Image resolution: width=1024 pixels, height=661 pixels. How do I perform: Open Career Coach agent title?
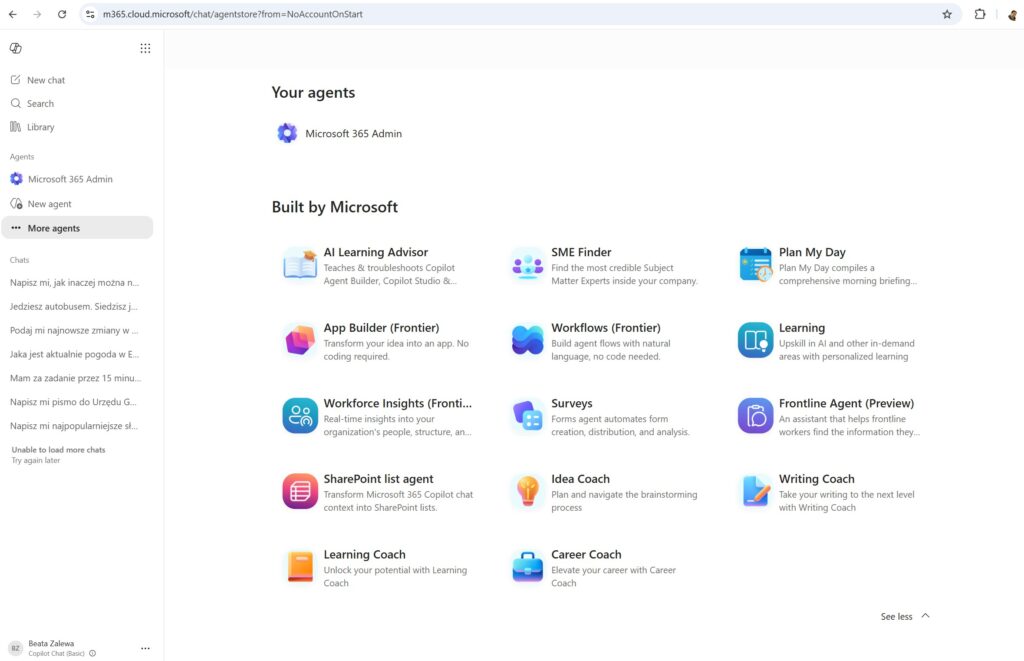click(x=586, y=555)
